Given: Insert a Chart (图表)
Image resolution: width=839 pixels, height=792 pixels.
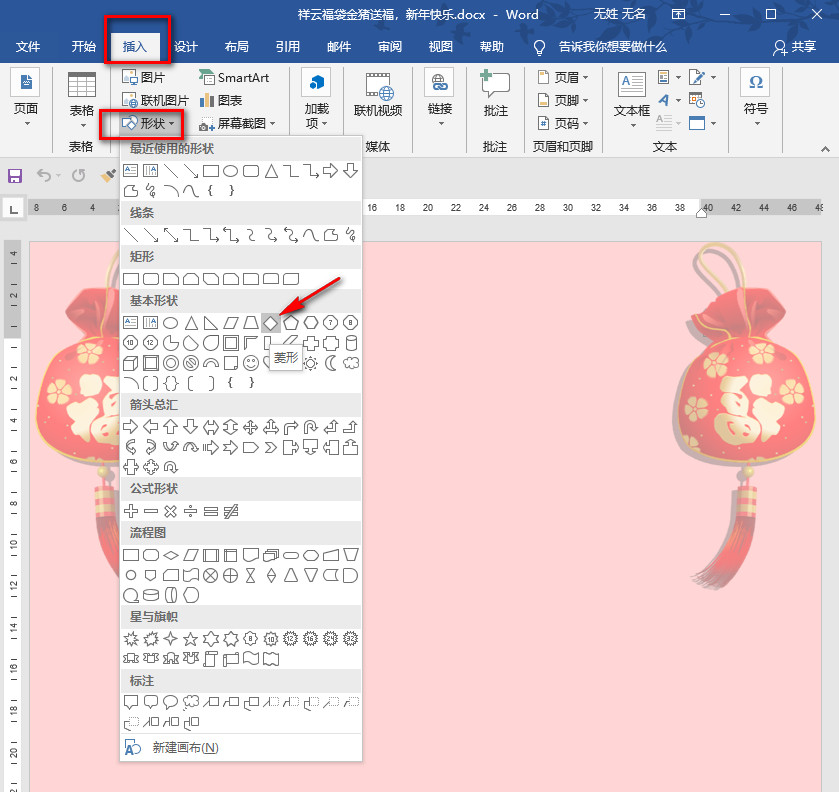Looking at the screenshot, I should [220, 101].
